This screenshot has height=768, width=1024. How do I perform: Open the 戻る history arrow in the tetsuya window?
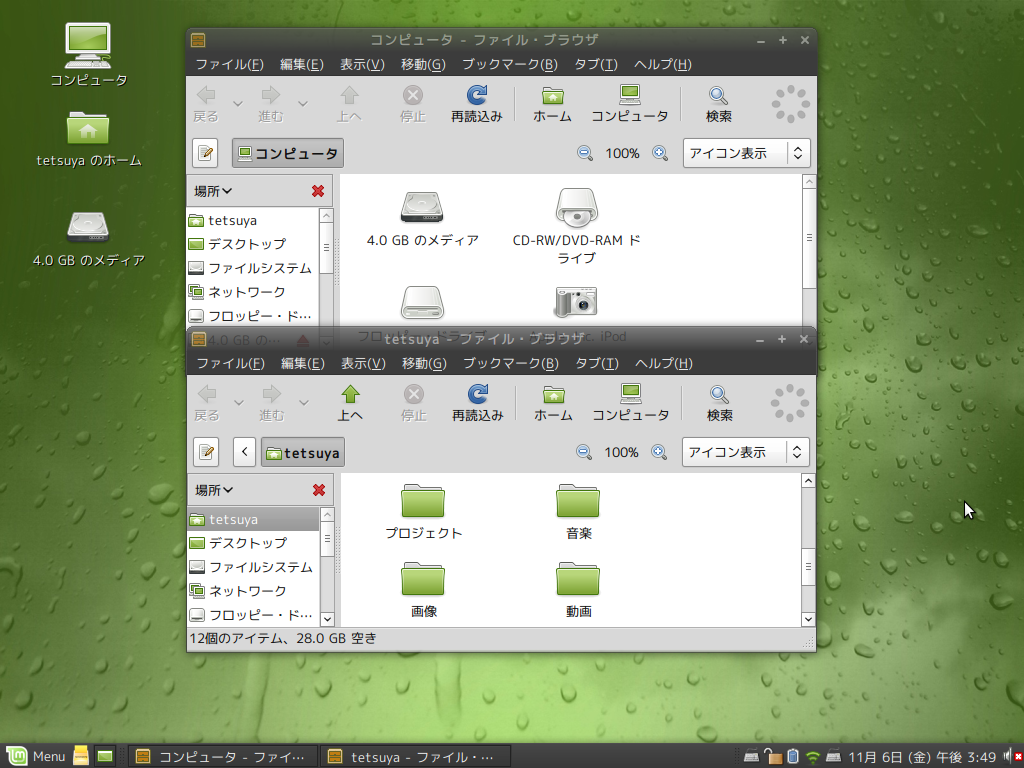pyautogui.click(x=238, y=402)
